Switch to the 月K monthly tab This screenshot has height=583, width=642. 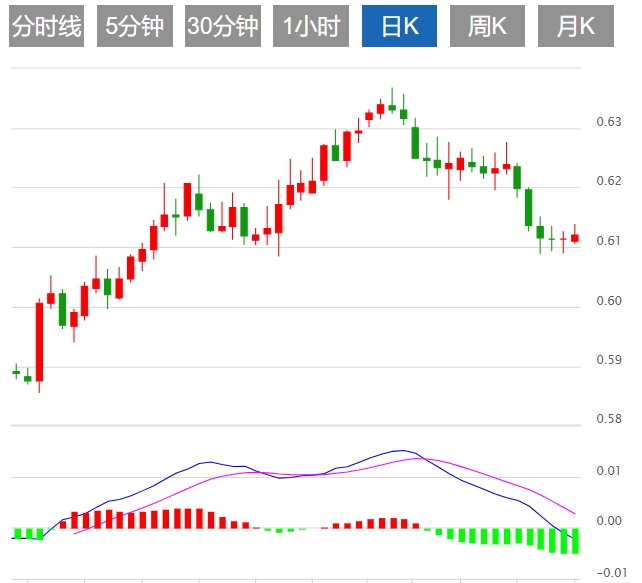576,26
